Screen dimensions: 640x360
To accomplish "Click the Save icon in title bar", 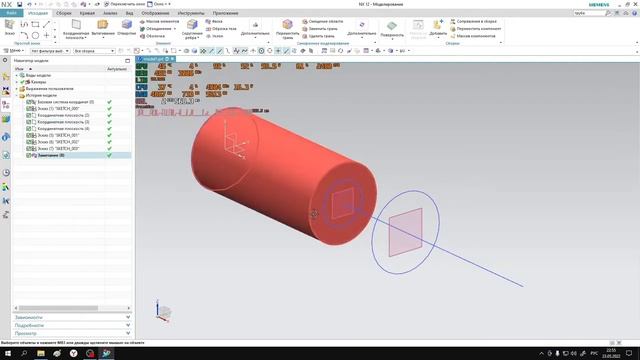I will 19,4.
